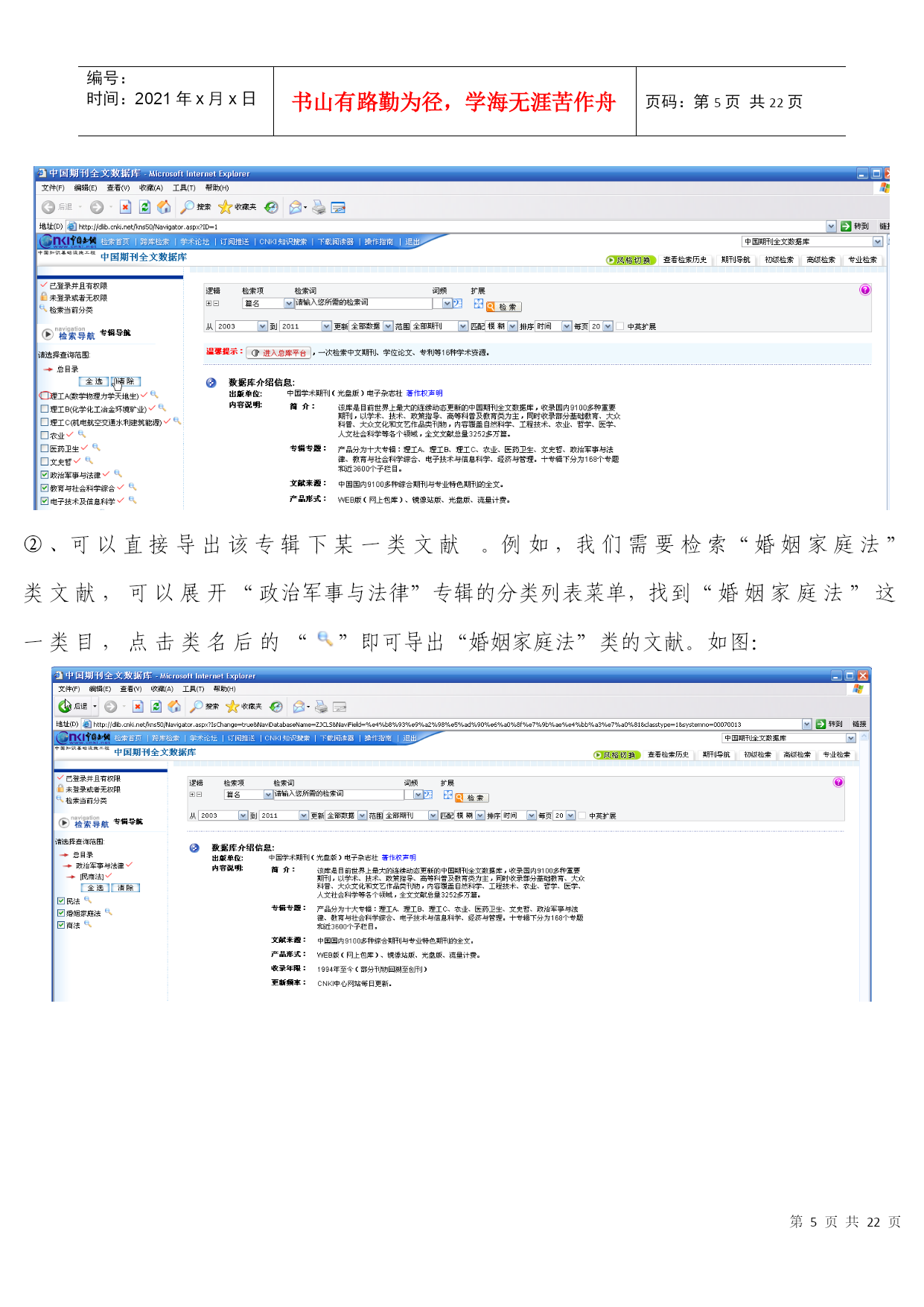Image resolution: width=924 pixels, height=1307 pixels.
Task: Uncheck 民法 in the lower window
Action: point(61,901)
